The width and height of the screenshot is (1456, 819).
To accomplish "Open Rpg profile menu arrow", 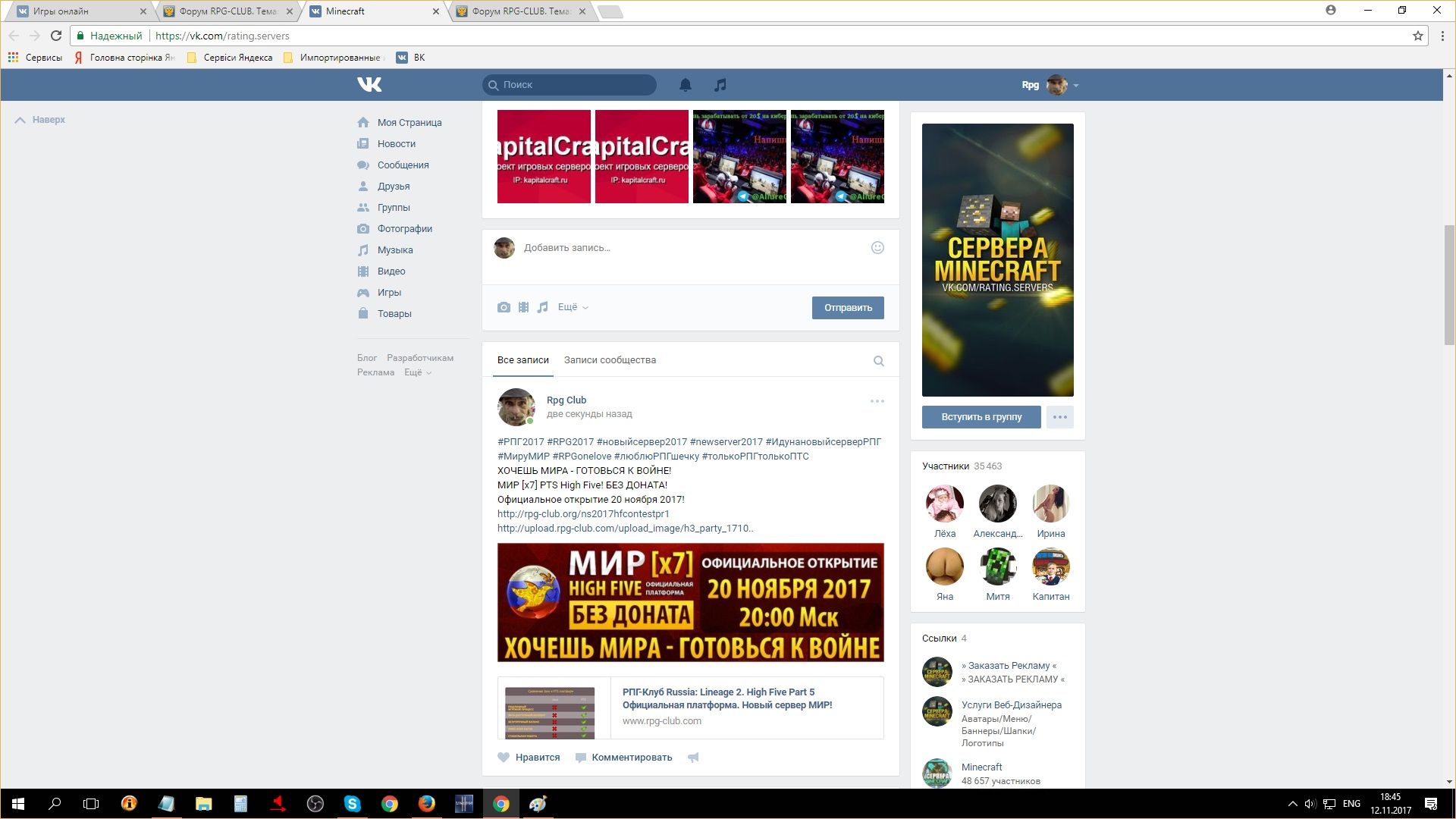I will tap(1076, 86).
